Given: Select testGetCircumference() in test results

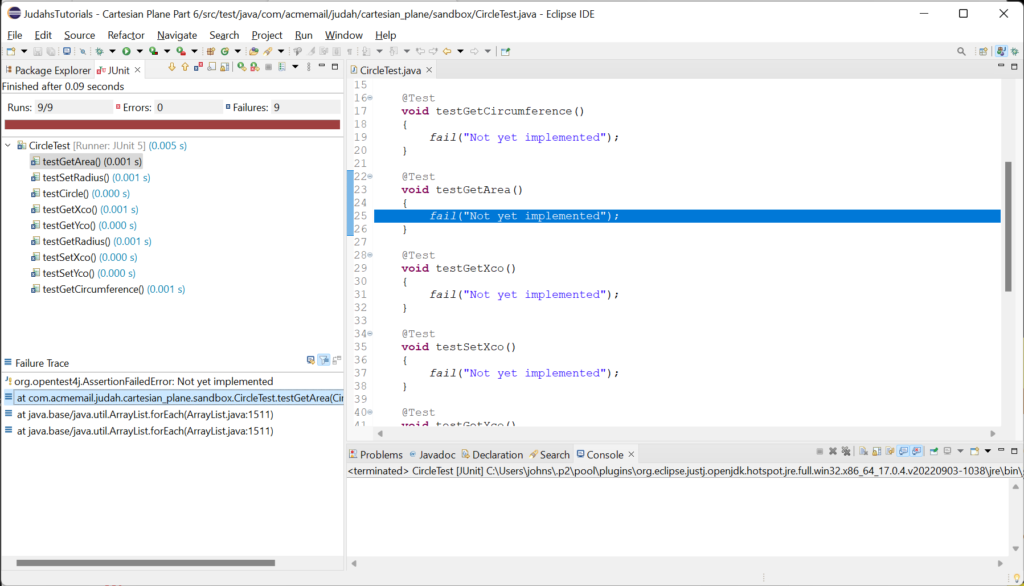Looking at the screenshot, I should pos(93,289).
